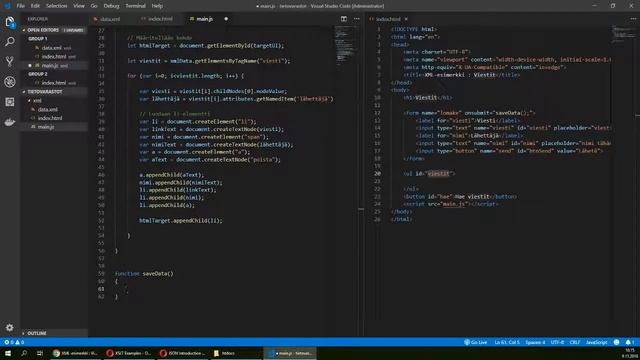This screenshot has width=640, height=360.
Task: Click the VS Code logo in title bar
Action: (x=7, y=6)
